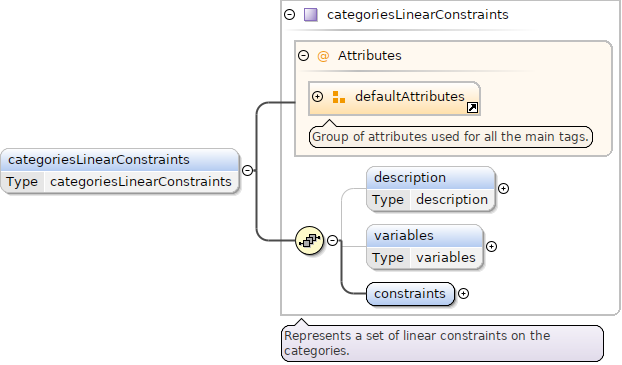Click the 'Represents a set of linear constraints' annotation
The height and width of the screenshot is (365, 622).
pos(442,343)
